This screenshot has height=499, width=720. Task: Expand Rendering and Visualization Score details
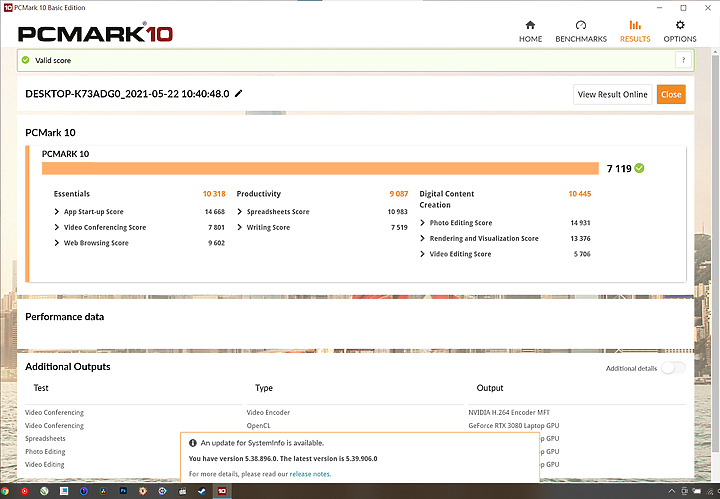pyautogui.click(x=422, y=238)
